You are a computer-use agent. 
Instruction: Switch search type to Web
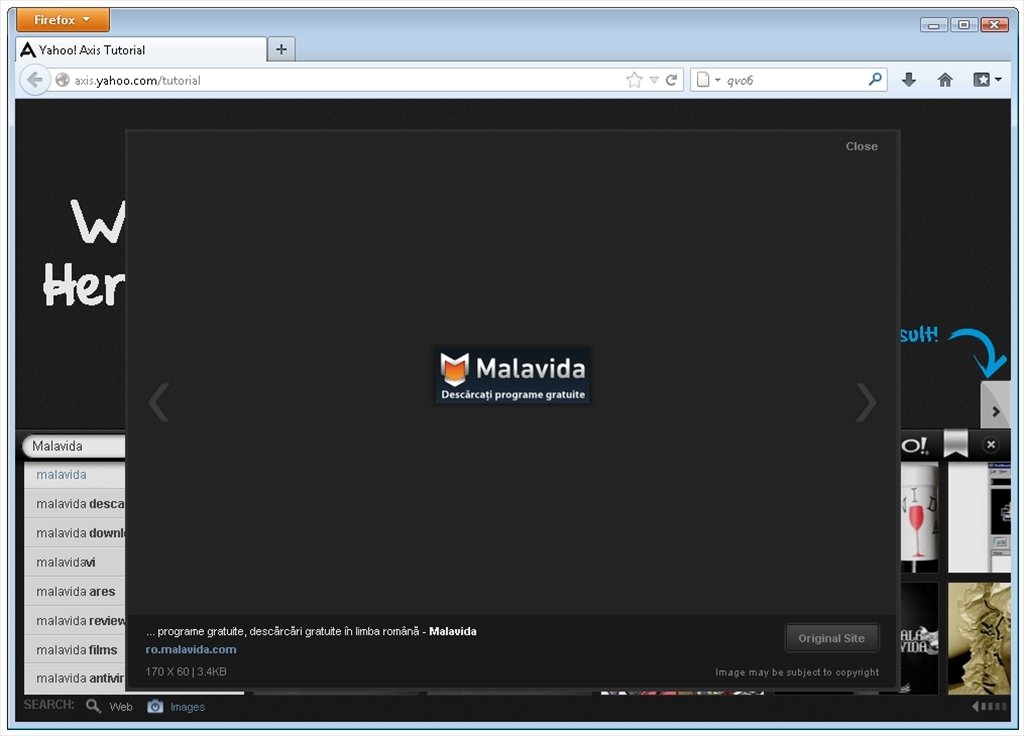(110, 707)
